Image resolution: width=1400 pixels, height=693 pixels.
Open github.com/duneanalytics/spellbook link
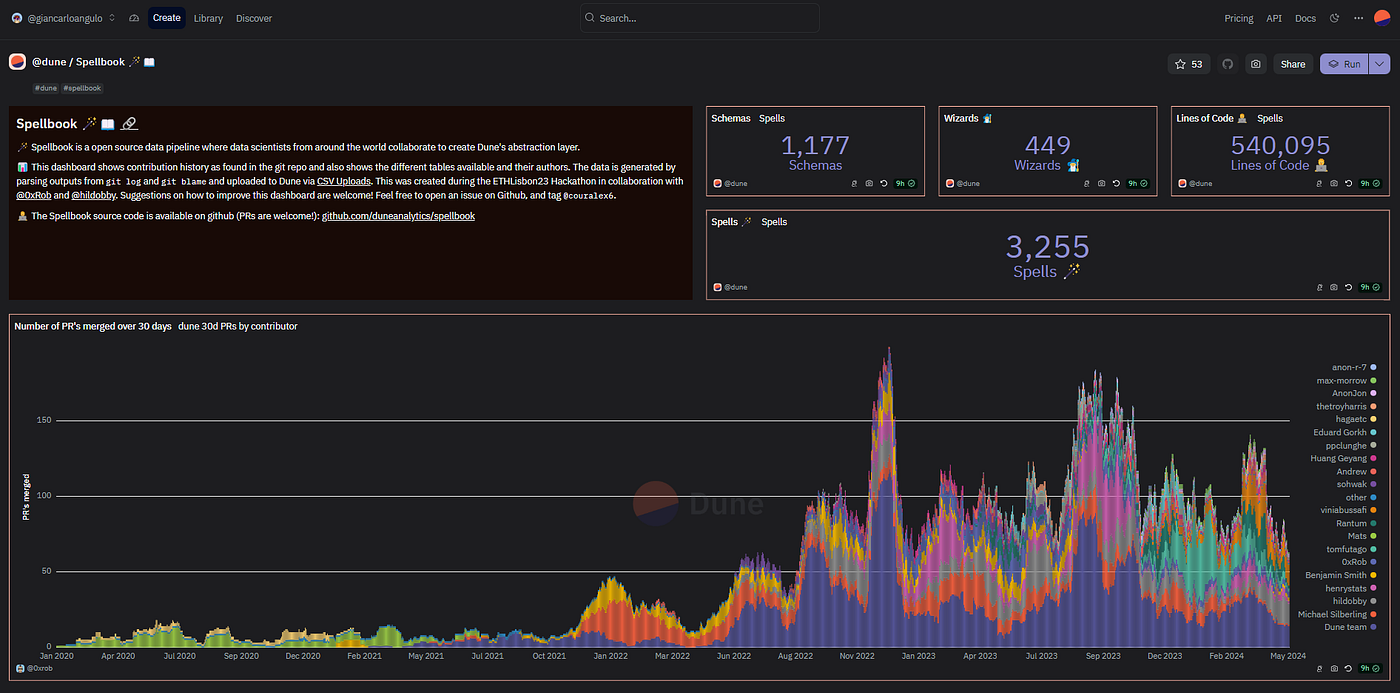coord(398,216)
